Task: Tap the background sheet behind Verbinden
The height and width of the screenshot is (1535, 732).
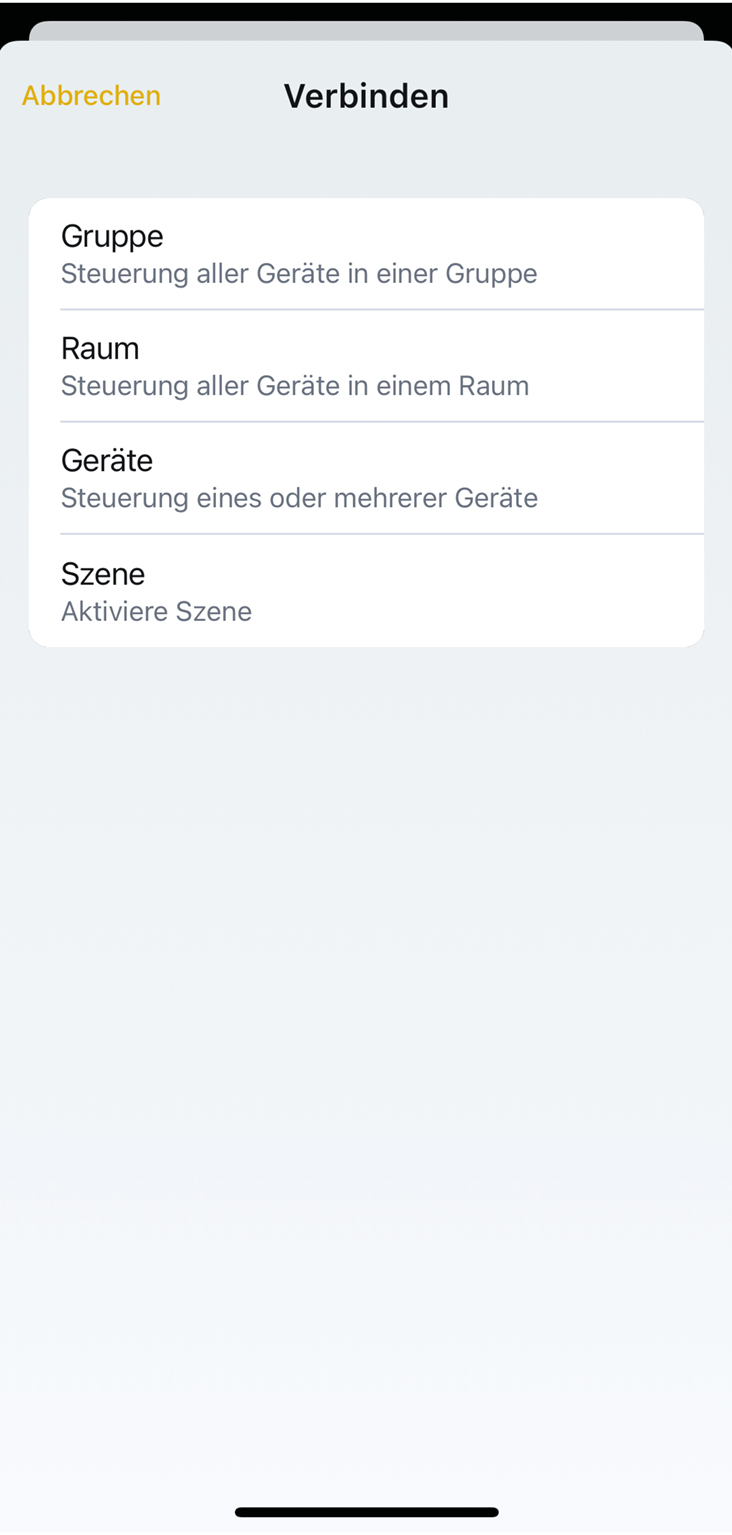Action: point(366,30)
